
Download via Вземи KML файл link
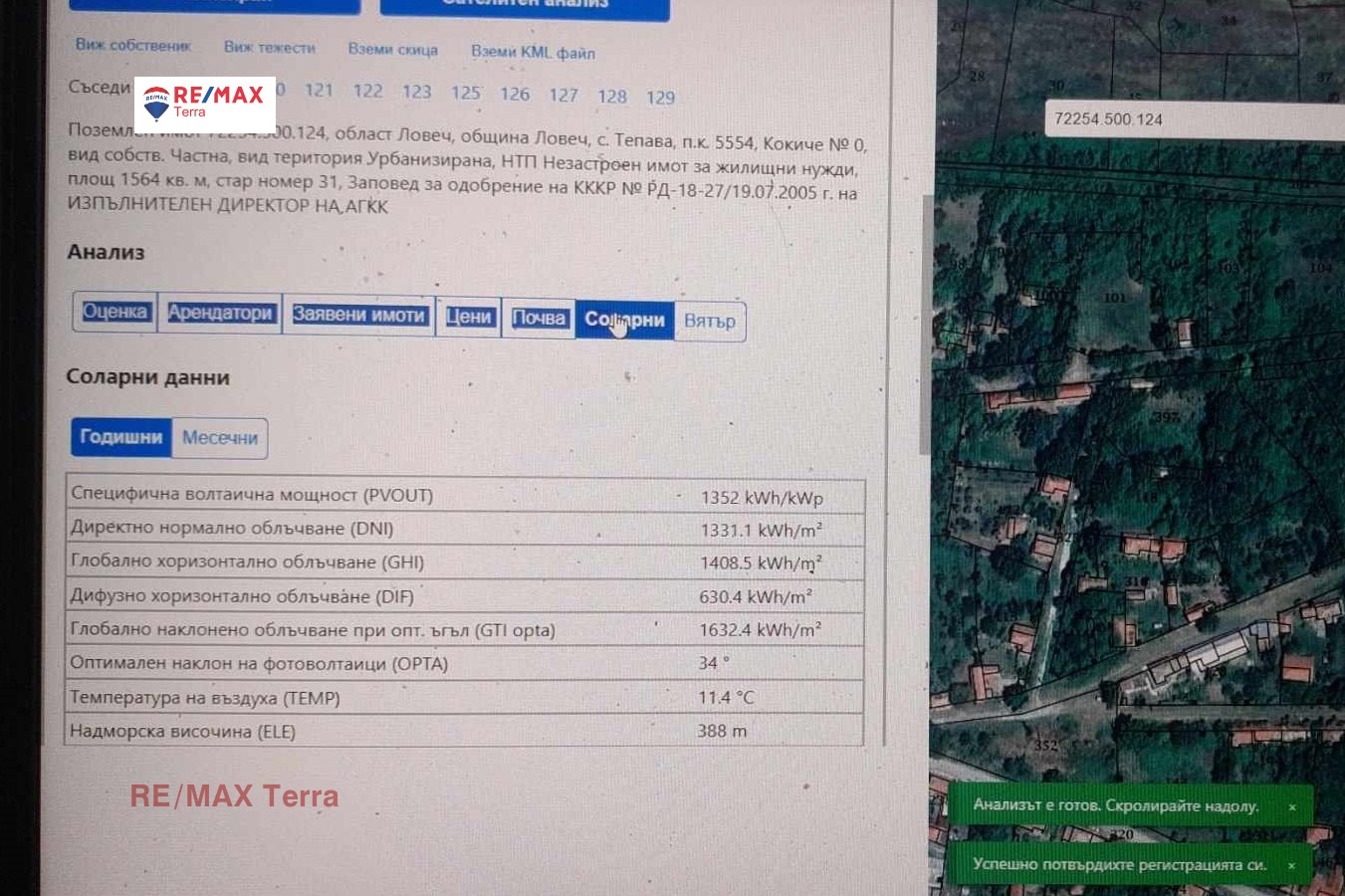(x=533, y=52)
